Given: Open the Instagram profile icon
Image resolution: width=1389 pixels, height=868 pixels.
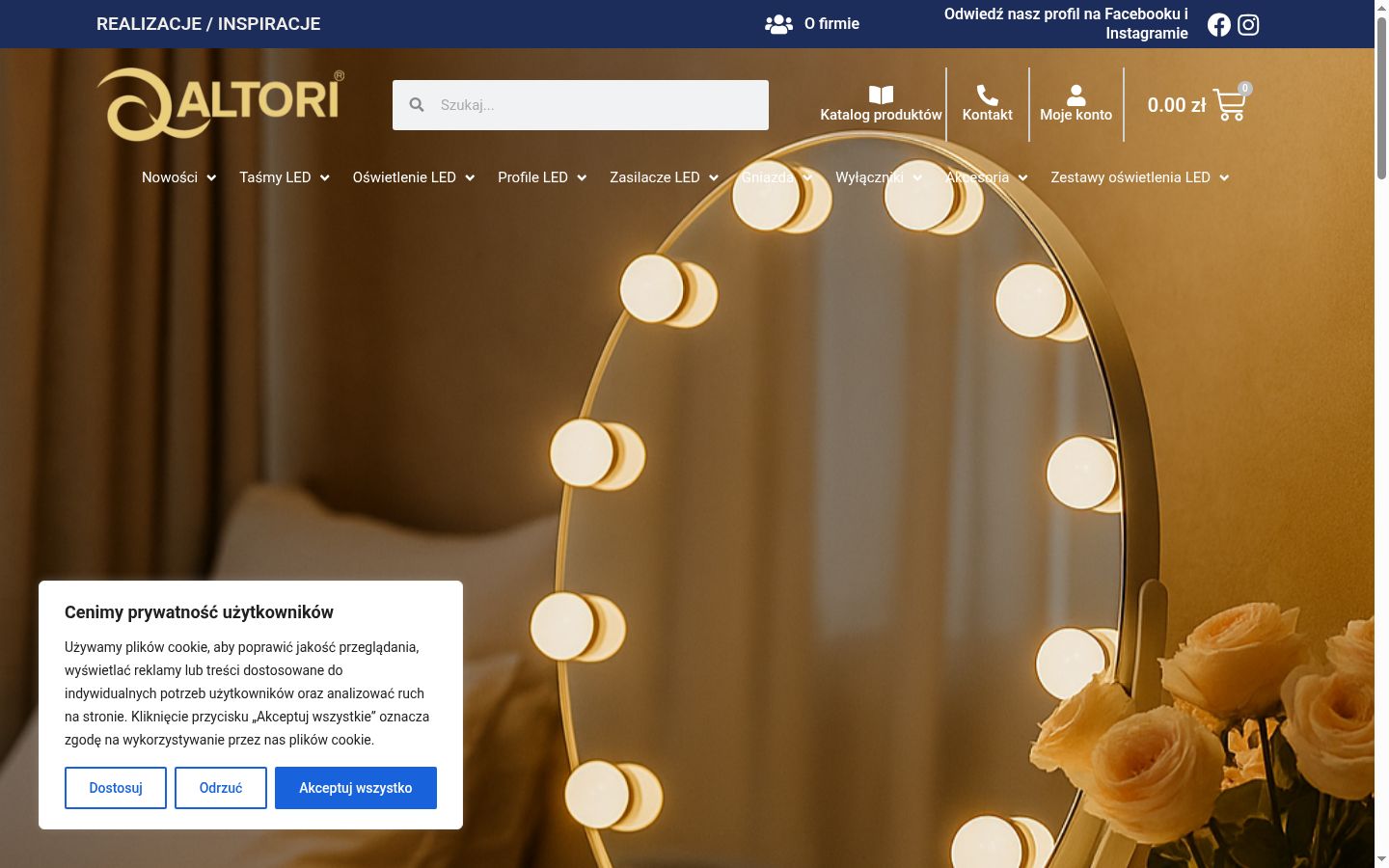Looking at the screenshot, I should [x=1248, y=24].
